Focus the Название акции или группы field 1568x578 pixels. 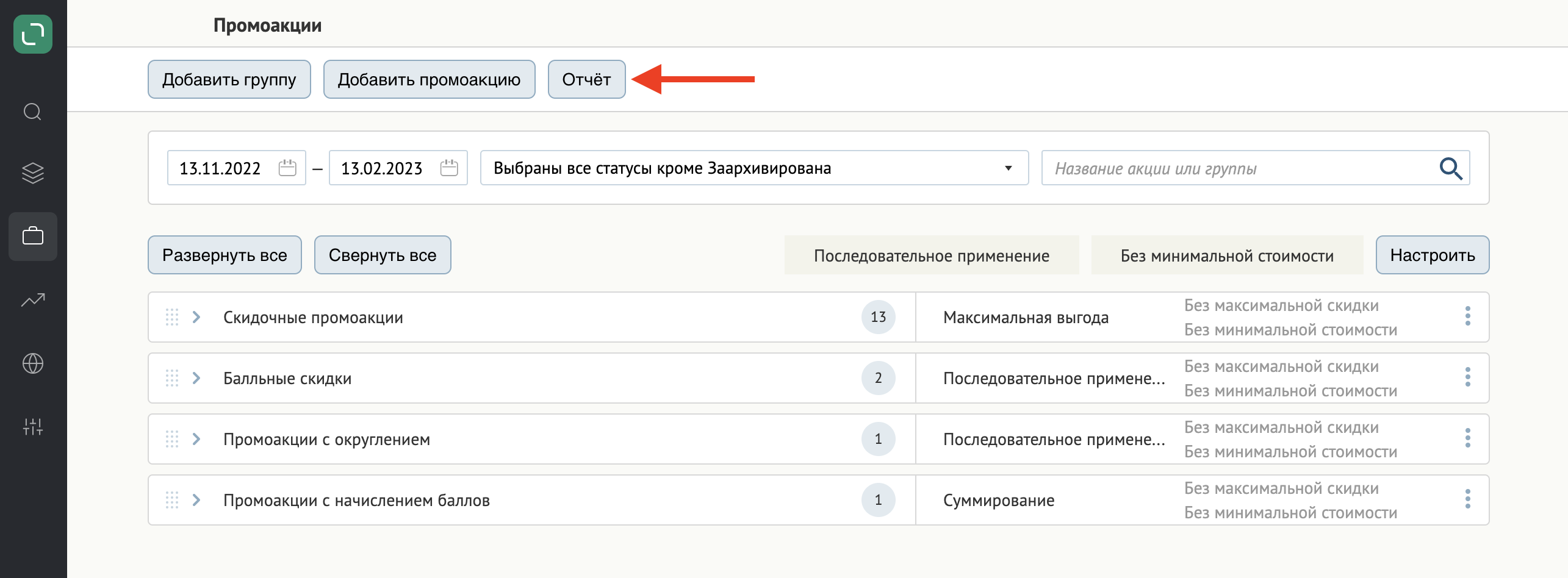pos(1256,168)
